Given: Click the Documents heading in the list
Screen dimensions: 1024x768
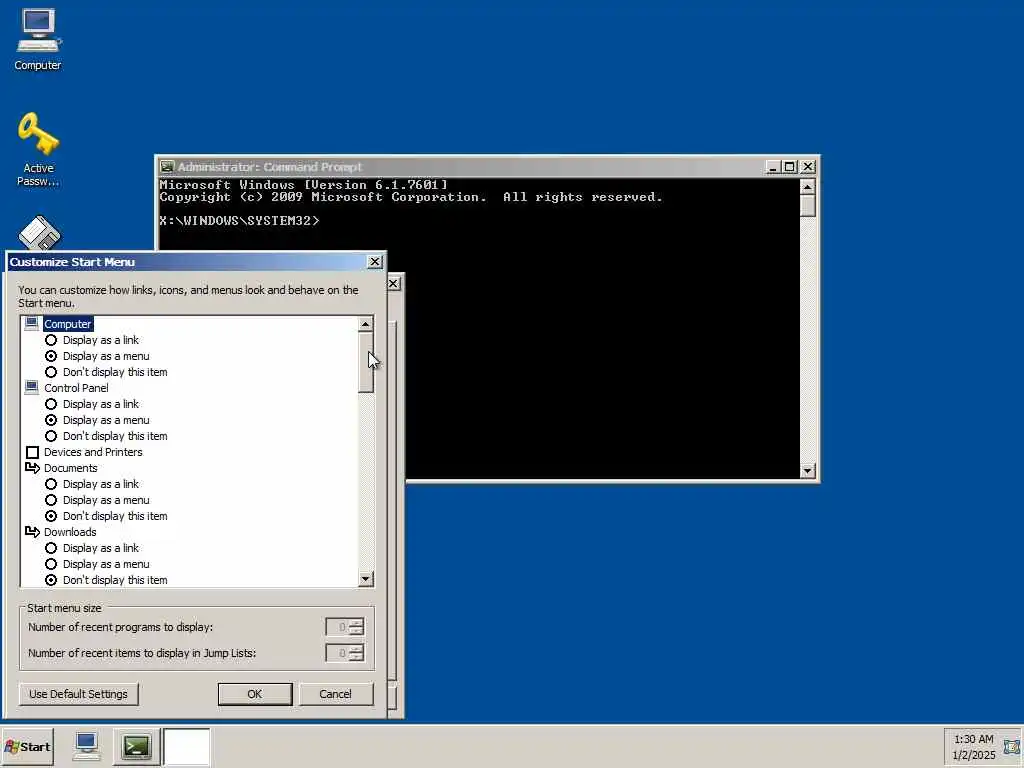Looking at the screenshot, I should pos(71,468).
